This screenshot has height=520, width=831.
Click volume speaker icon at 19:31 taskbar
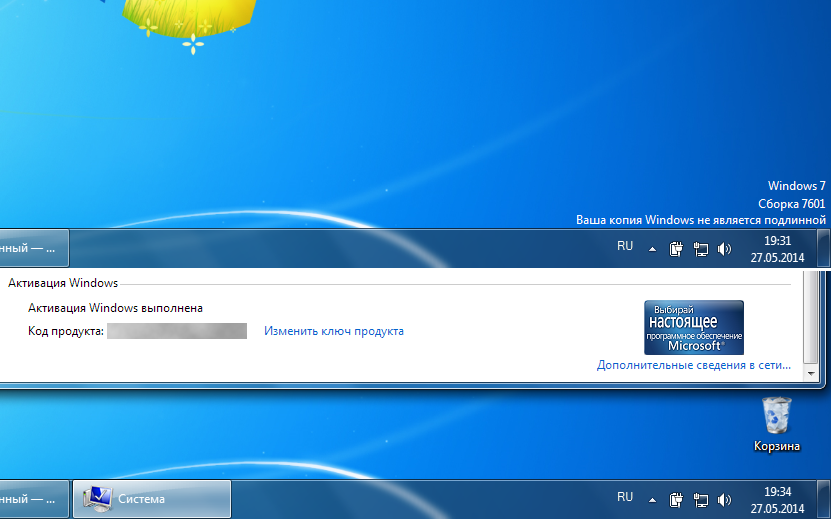coord(724,249)
